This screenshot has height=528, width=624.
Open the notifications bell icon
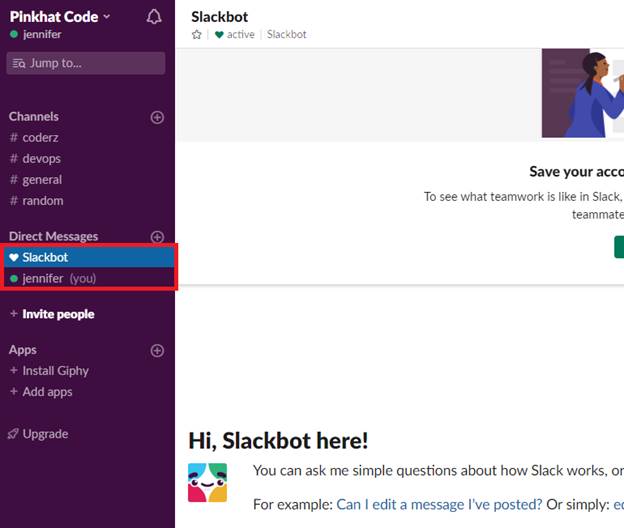[x=154, y=17]
